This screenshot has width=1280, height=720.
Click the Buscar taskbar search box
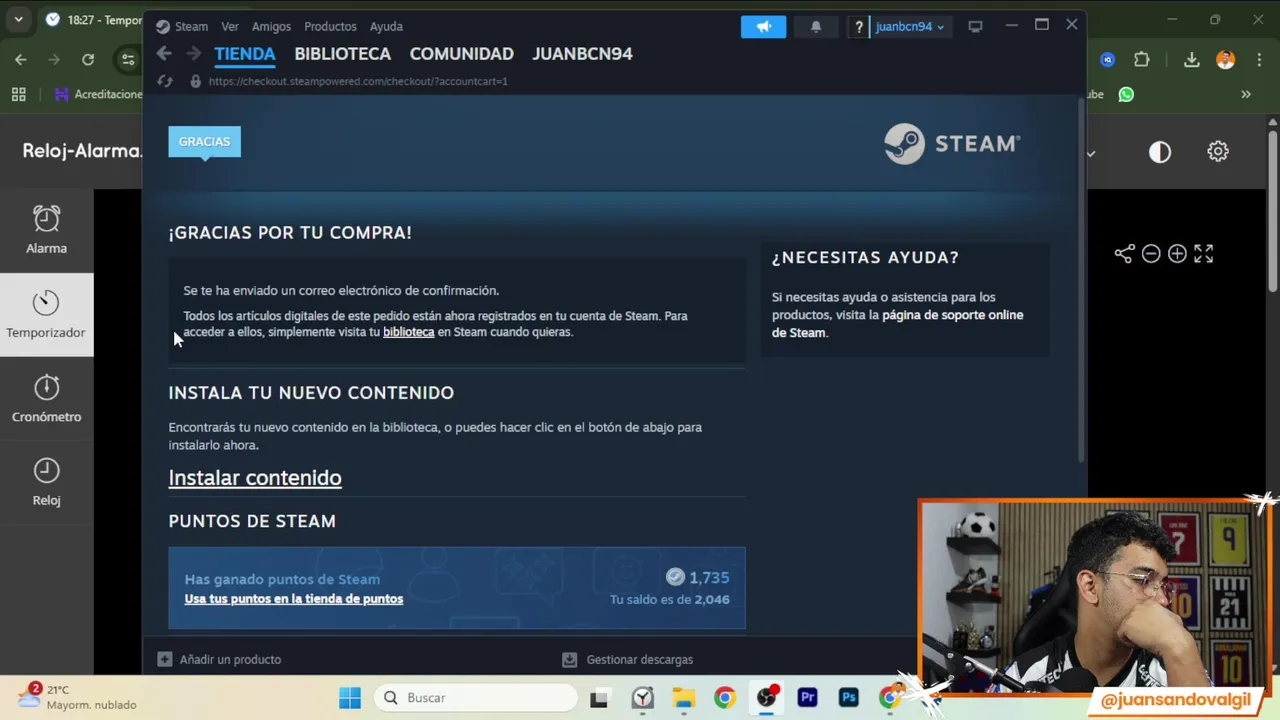click(x=477, y=698)
